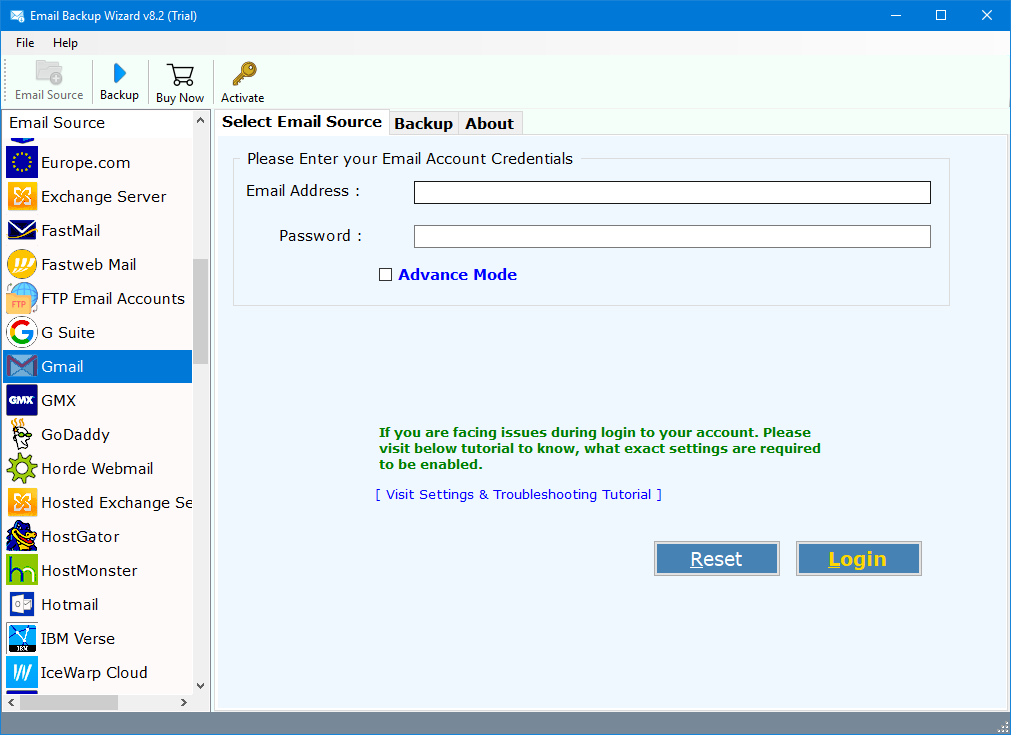Choose the IBM Verse icon

[22, 638]
